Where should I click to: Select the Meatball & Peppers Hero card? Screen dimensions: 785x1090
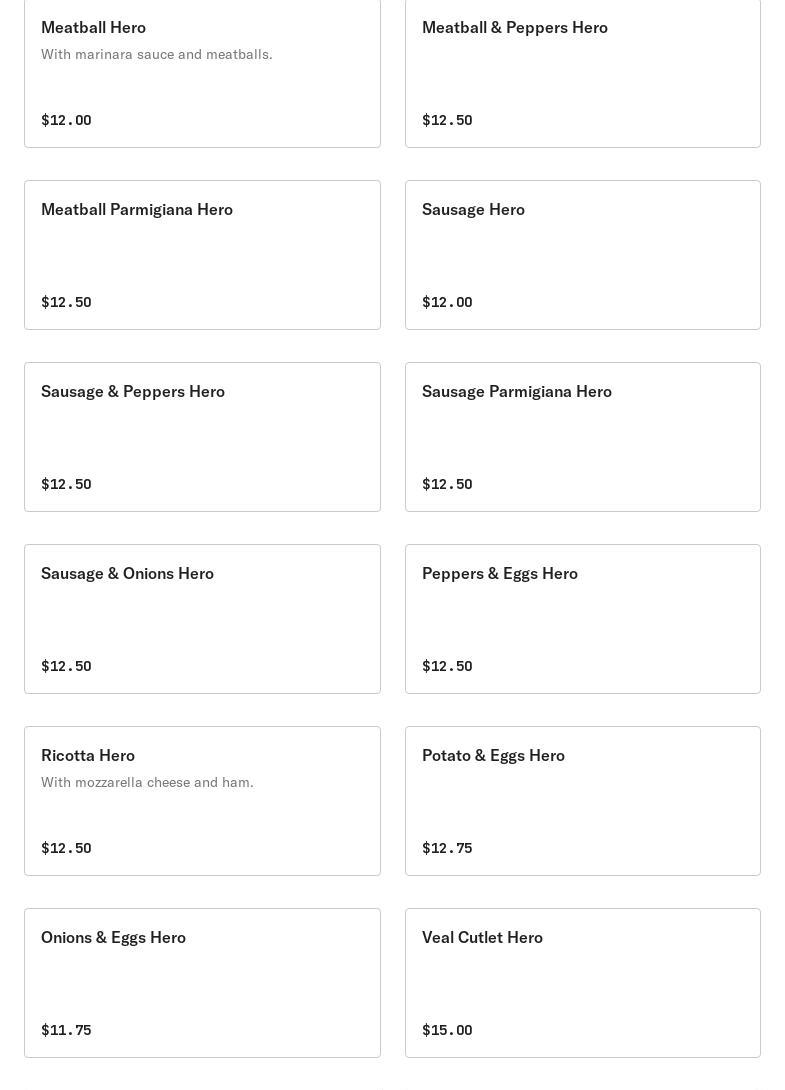pyautogui.click(x=514, y=27)
